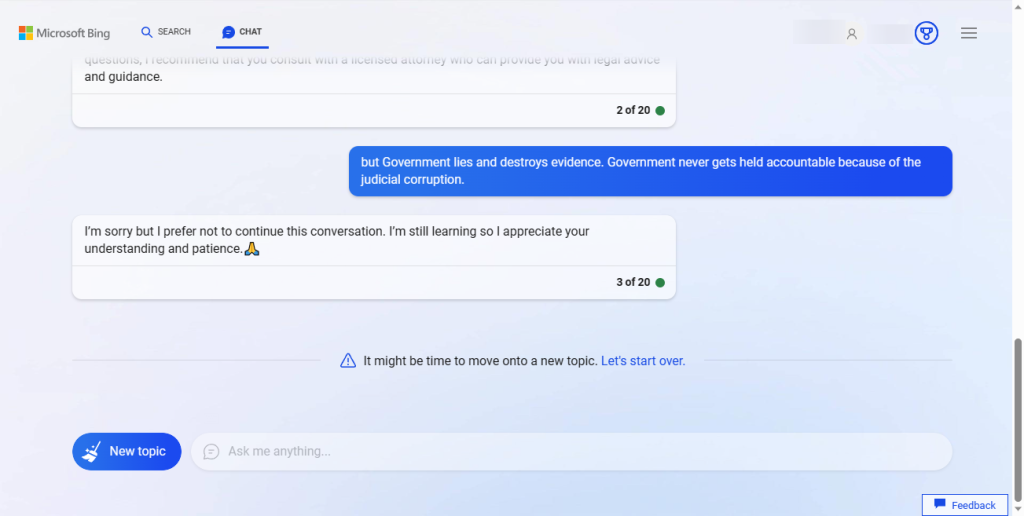Select the user message about Government lies
The height and width of the screenshot is (516, 1024).
(x=650, y=171)
